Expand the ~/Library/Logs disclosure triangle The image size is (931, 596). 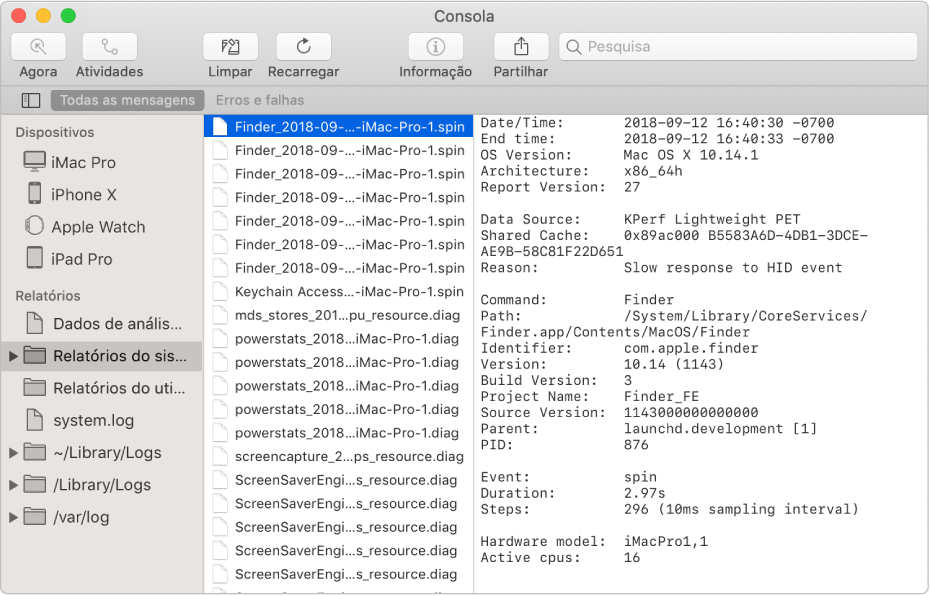click(x=13, y=453)
